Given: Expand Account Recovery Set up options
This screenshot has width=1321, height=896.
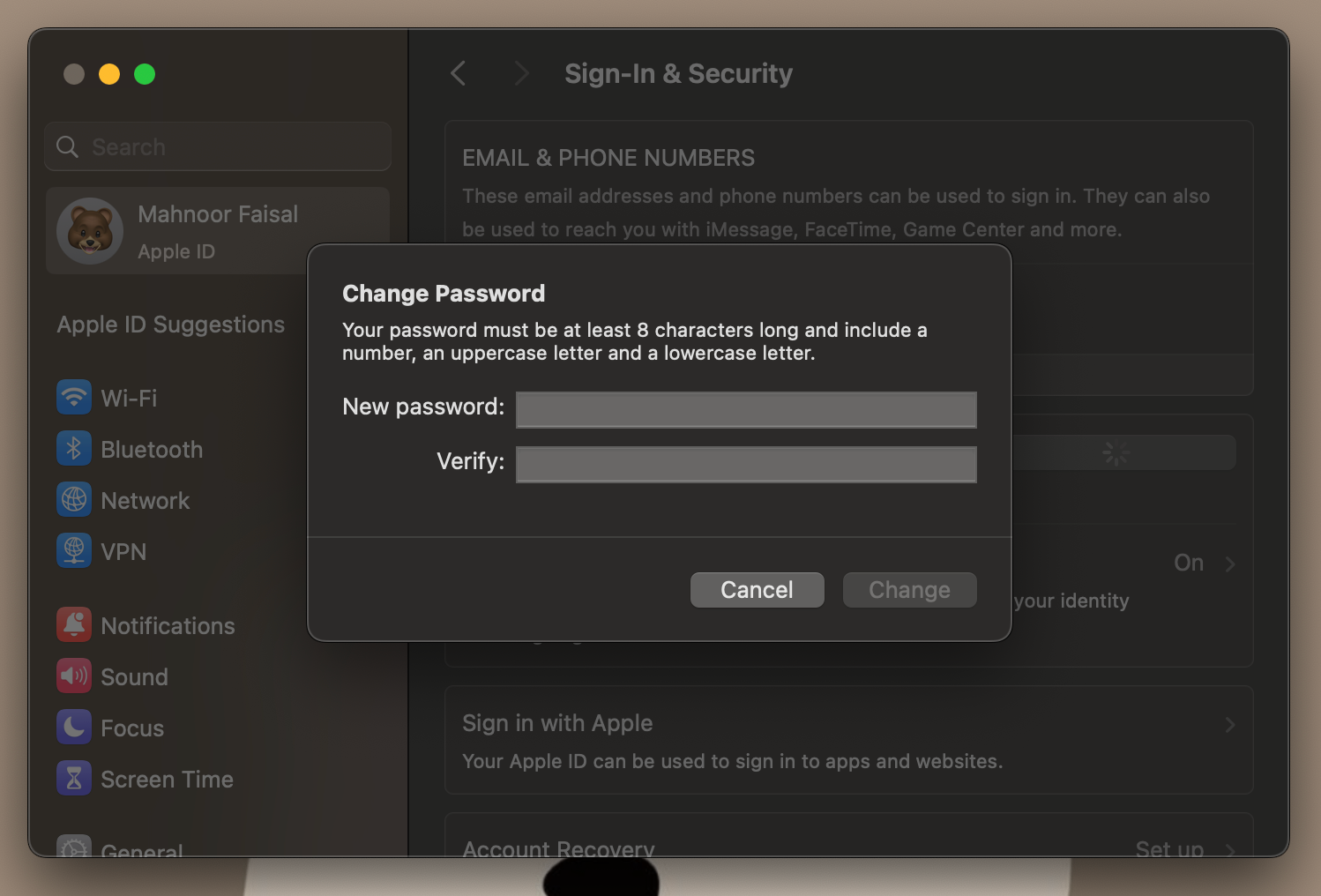Looking at the screenshot, I should coord(1168,847).
